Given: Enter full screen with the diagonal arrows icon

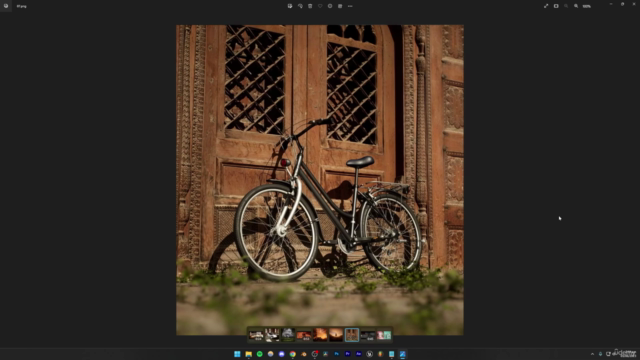Looking at the screenshot, I should (x=546, y=6).
